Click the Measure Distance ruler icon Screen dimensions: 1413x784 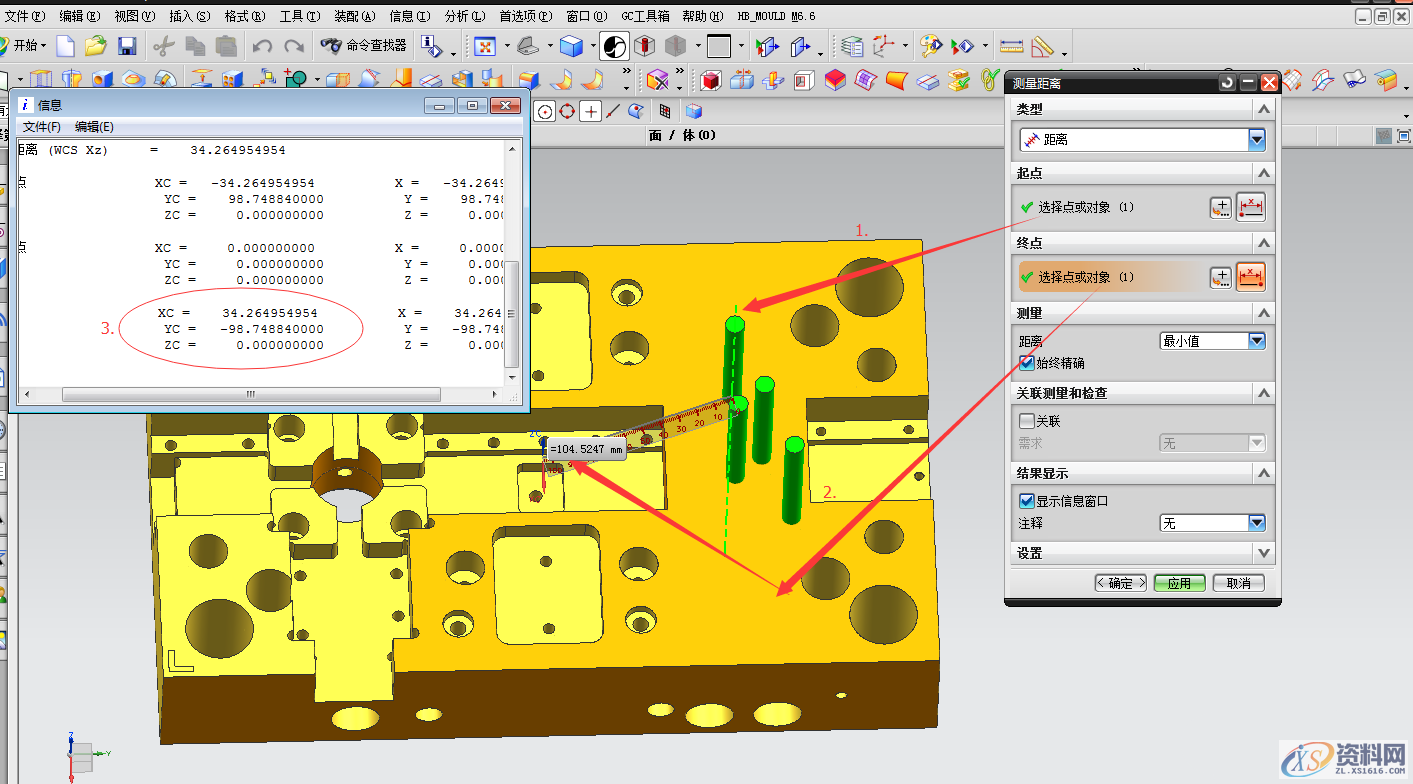1012,46
